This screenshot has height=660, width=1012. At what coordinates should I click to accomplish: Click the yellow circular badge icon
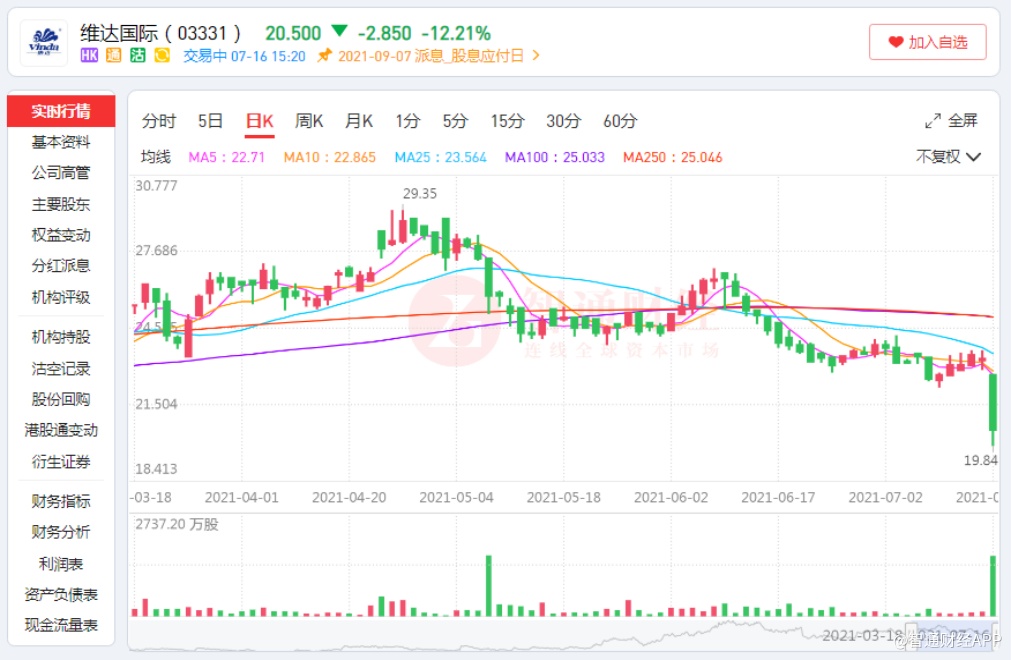[162, 56]
